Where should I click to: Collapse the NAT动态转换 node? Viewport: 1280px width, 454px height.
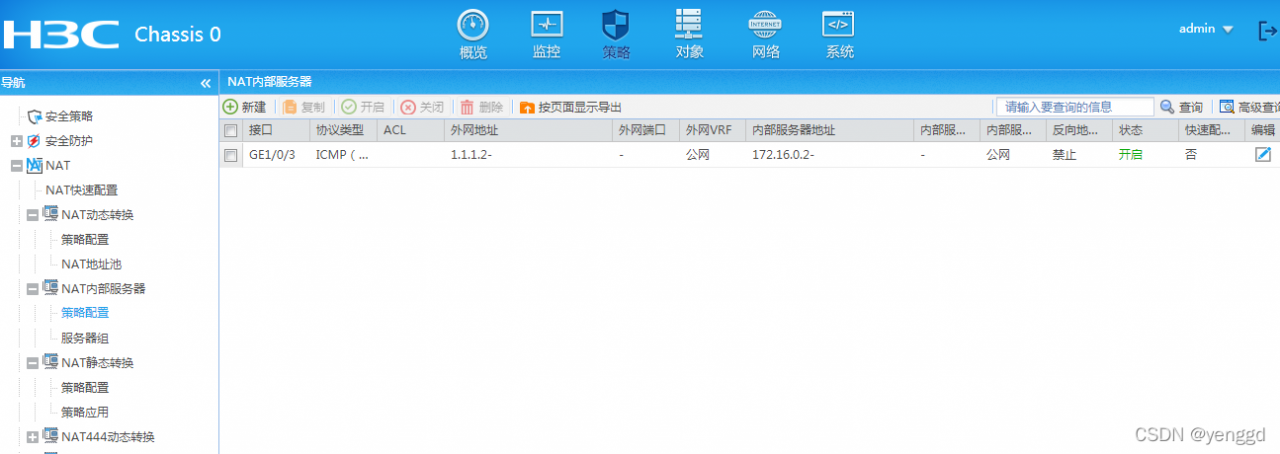32,215
